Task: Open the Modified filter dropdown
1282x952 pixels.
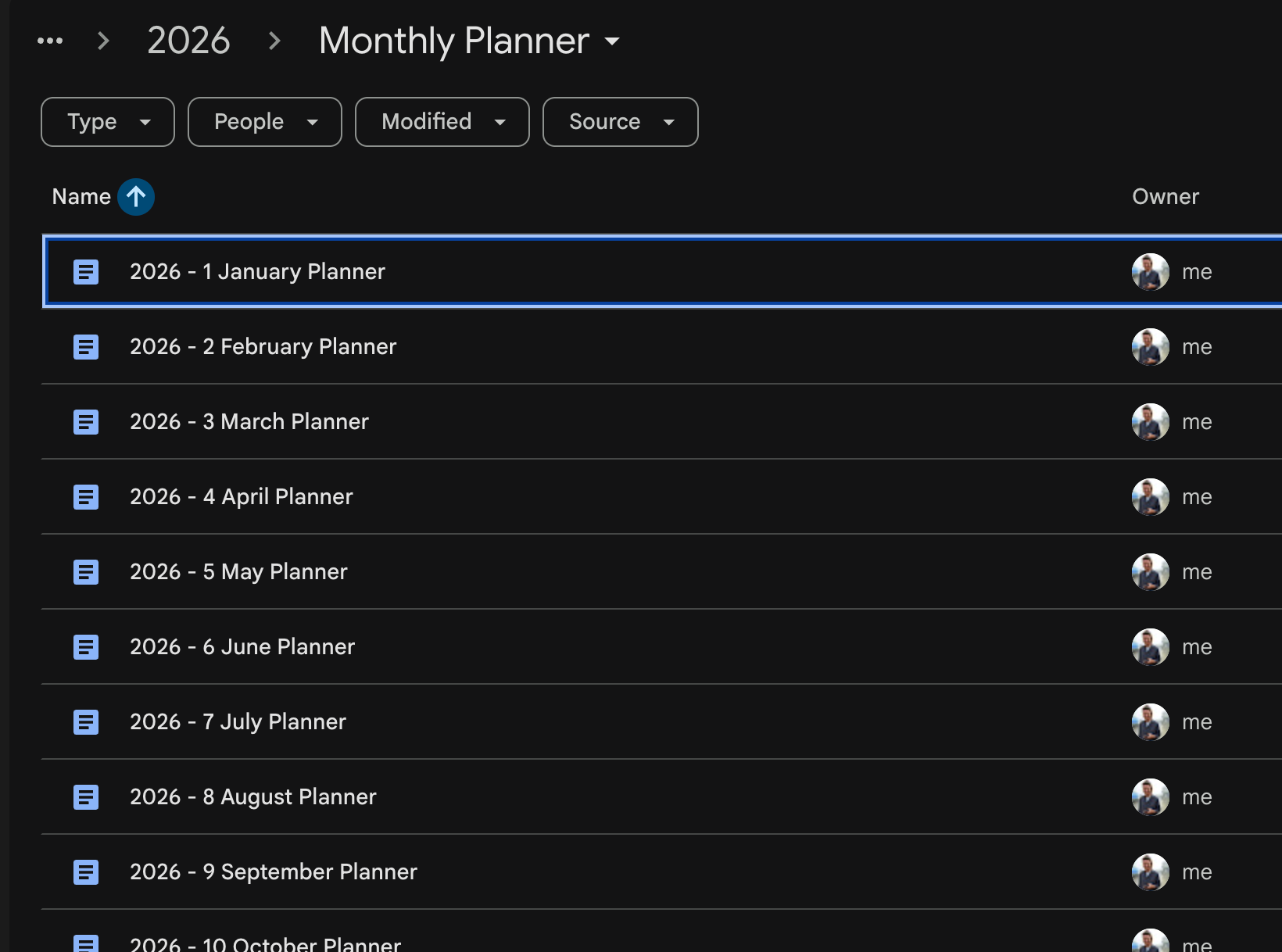Action: point(442,122)
